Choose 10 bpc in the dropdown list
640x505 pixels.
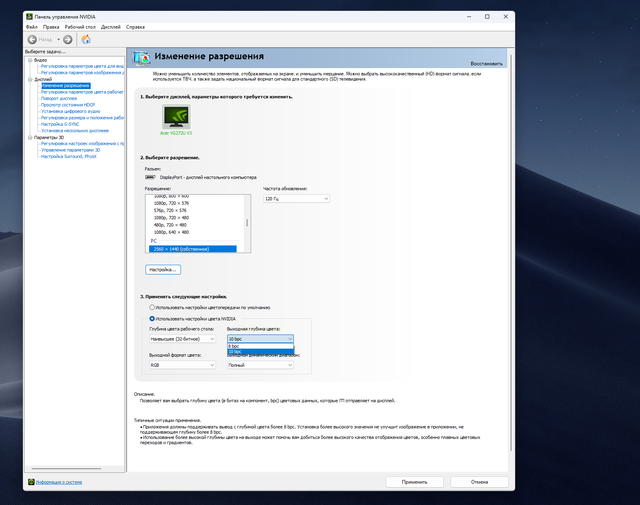[x=260, y=351]
